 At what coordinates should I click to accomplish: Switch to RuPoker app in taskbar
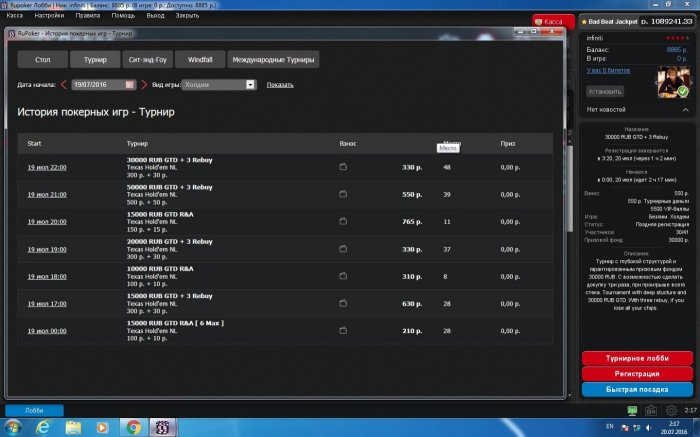pos(163,428)
